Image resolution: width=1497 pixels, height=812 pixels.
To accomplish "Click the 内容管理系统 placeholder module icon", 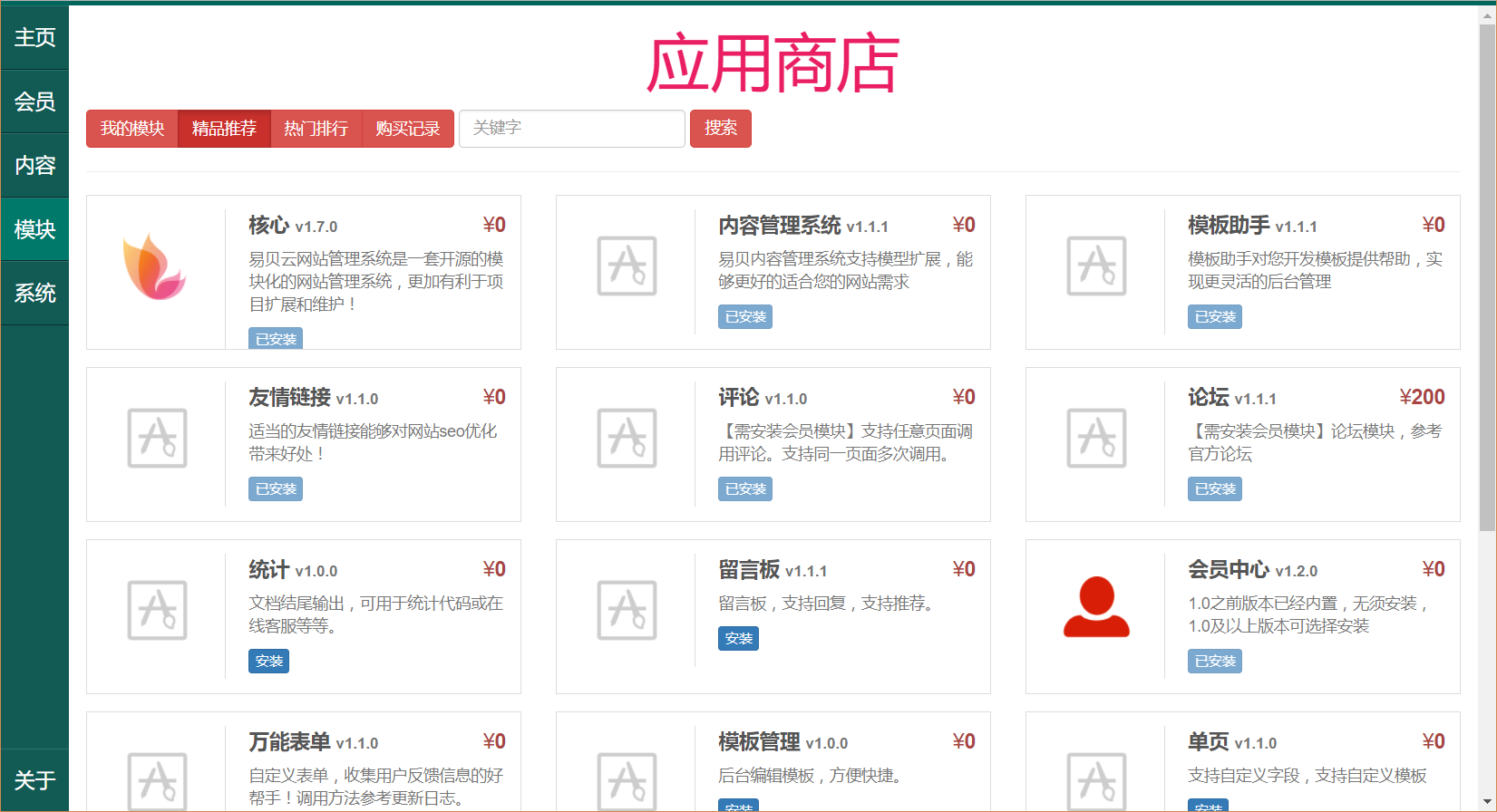I will [x=627, y=266].
